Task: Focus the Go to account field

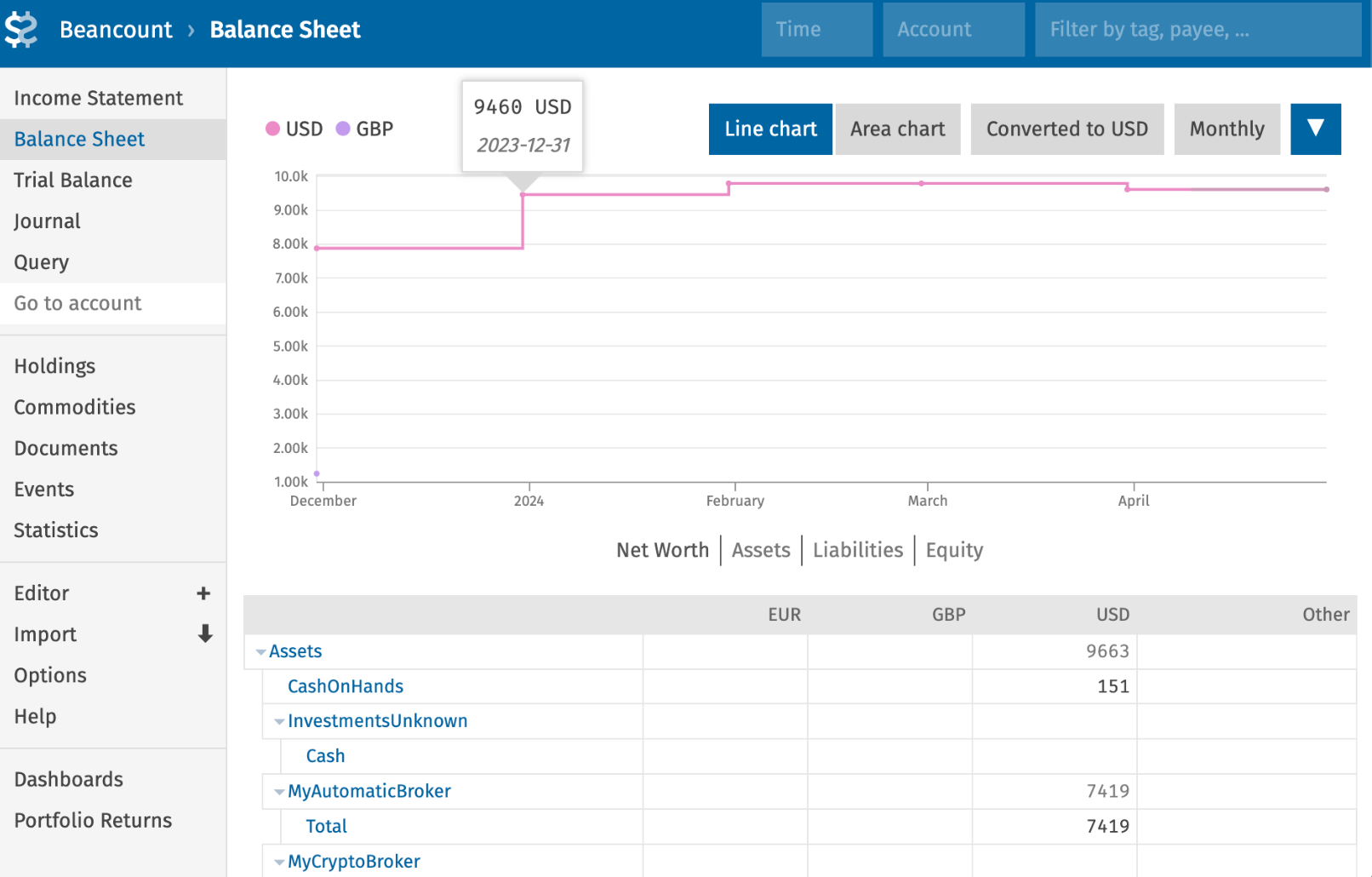Action: pyautogui.click(x=113, y=303)
